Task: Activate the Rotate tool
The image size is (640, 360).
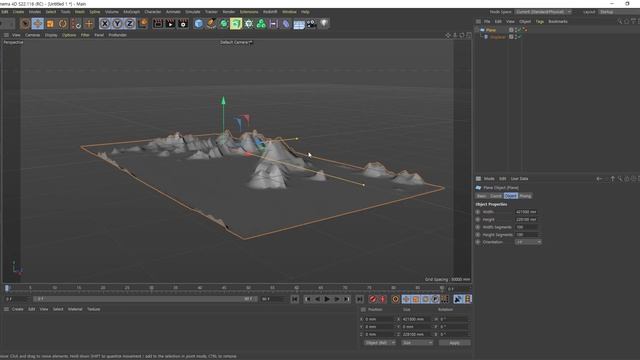Action: [x=63, y=24]
